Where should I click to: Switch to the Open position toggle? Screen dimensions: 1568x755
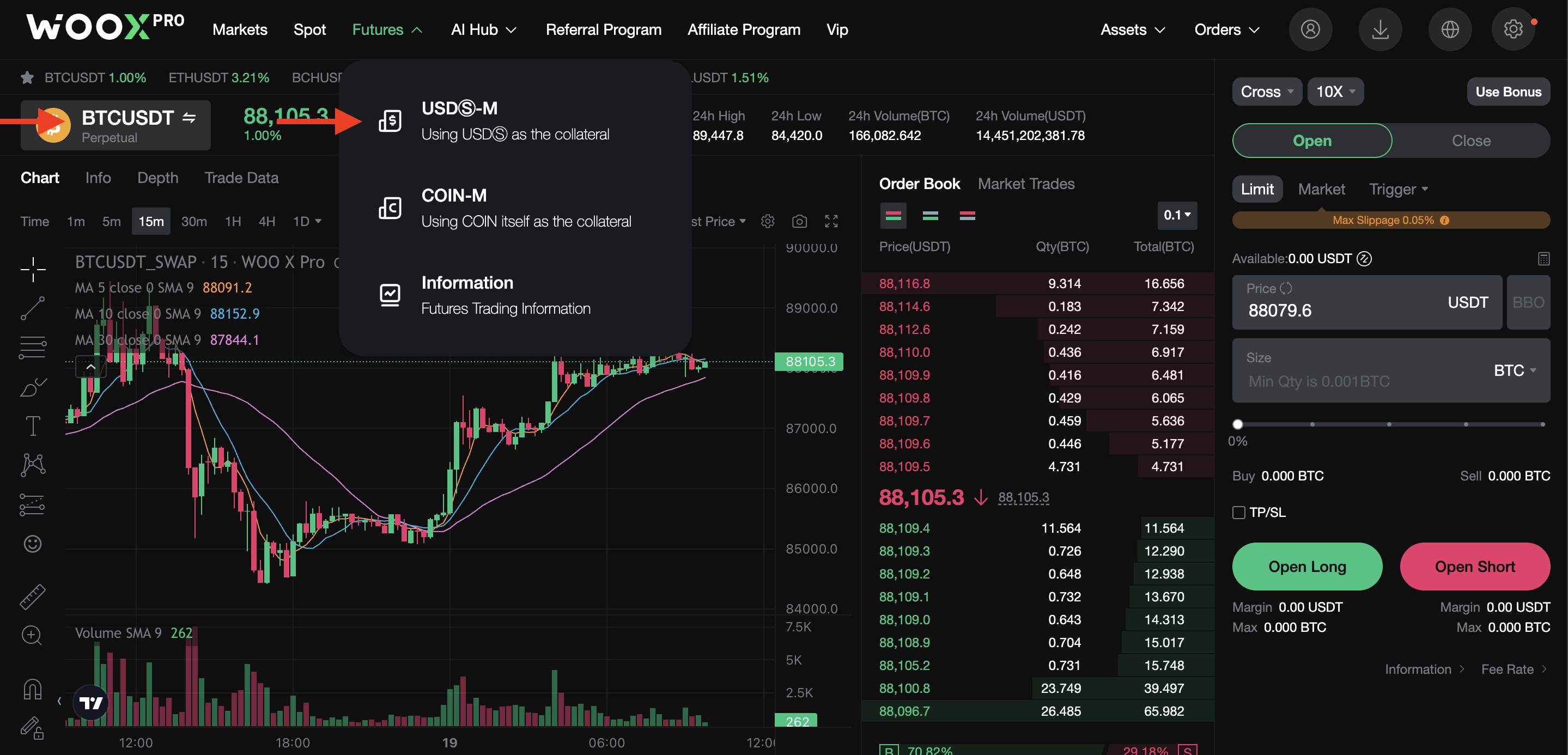1312,141
